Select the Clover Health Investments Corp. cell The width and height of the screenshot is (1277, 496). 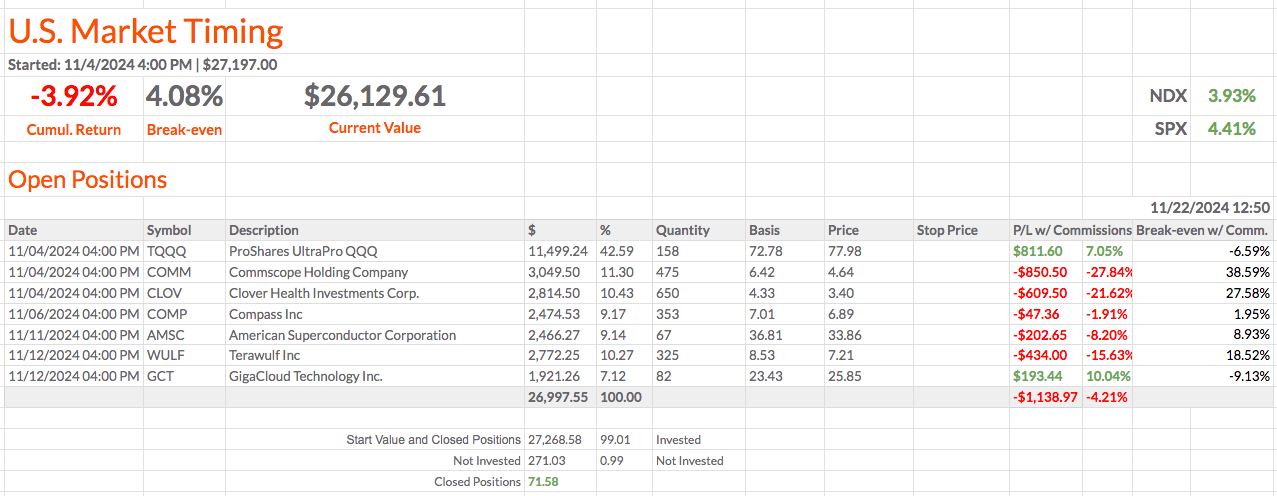324,293
